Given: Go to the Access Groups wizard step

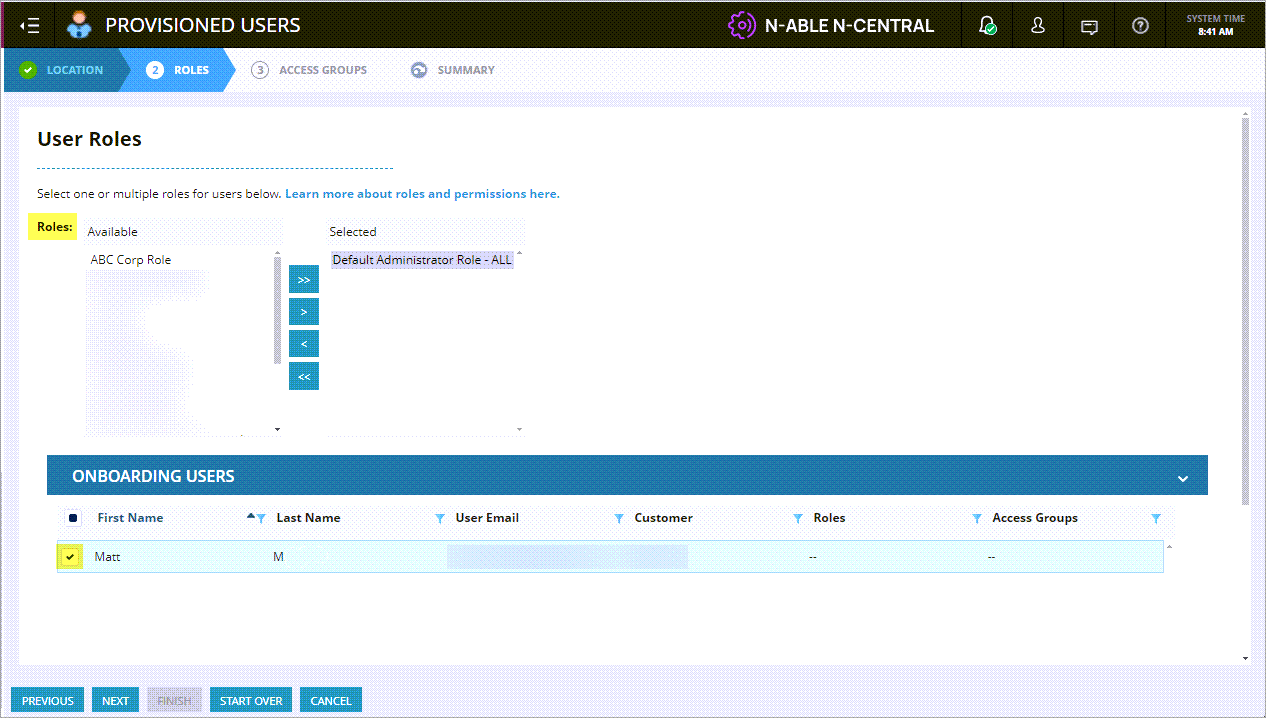Looking at the screenshot, I should point(310,70).
